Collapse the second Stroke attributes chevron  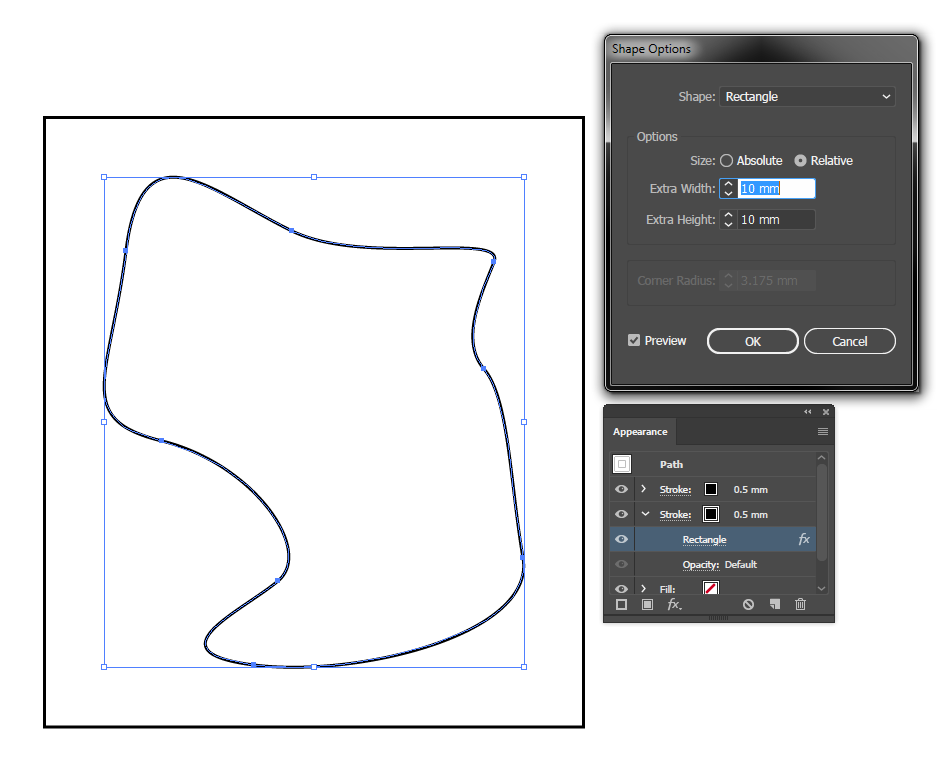(x=645, y=514)
